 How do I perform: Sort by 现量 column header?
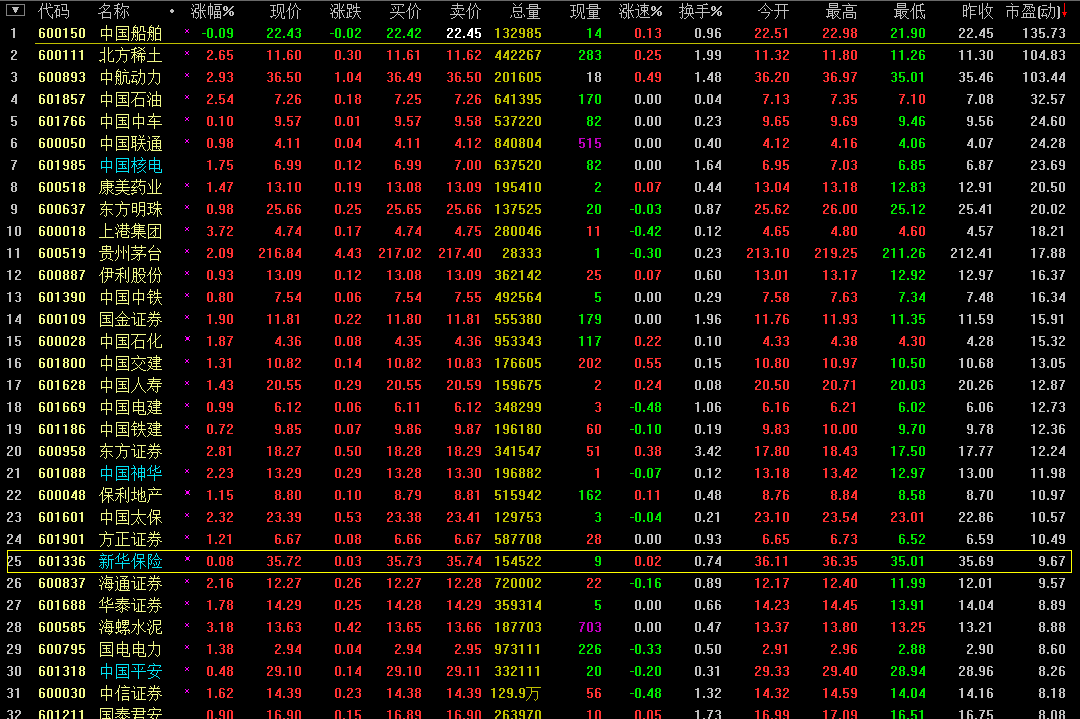[x=585, y=11]
